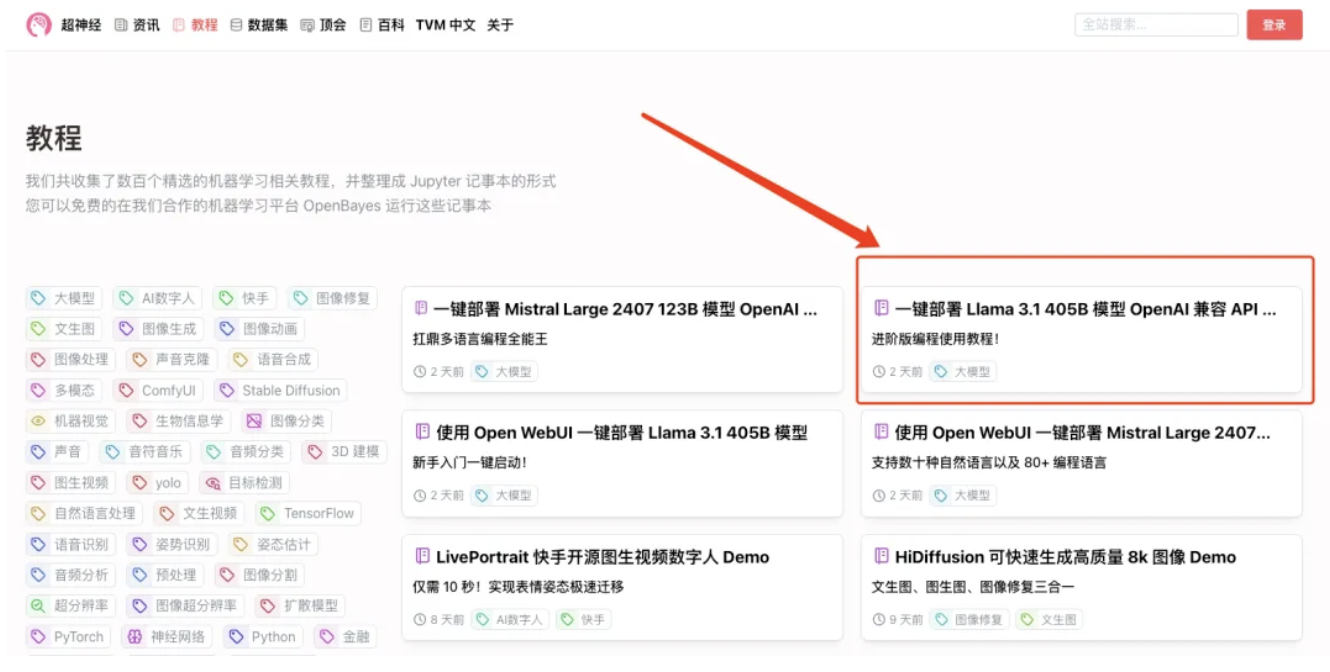Viewport: 1330px width, 672px height.
Task: Click 文生图 tag on HiDiffusion card
Action: 1049,620
